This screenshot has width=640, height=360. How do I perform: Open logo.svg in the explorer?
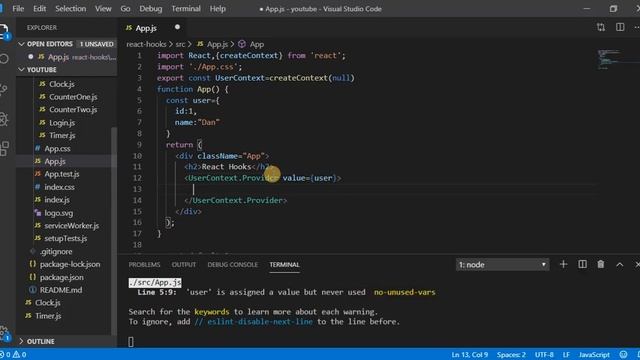[x=58, y=213]
